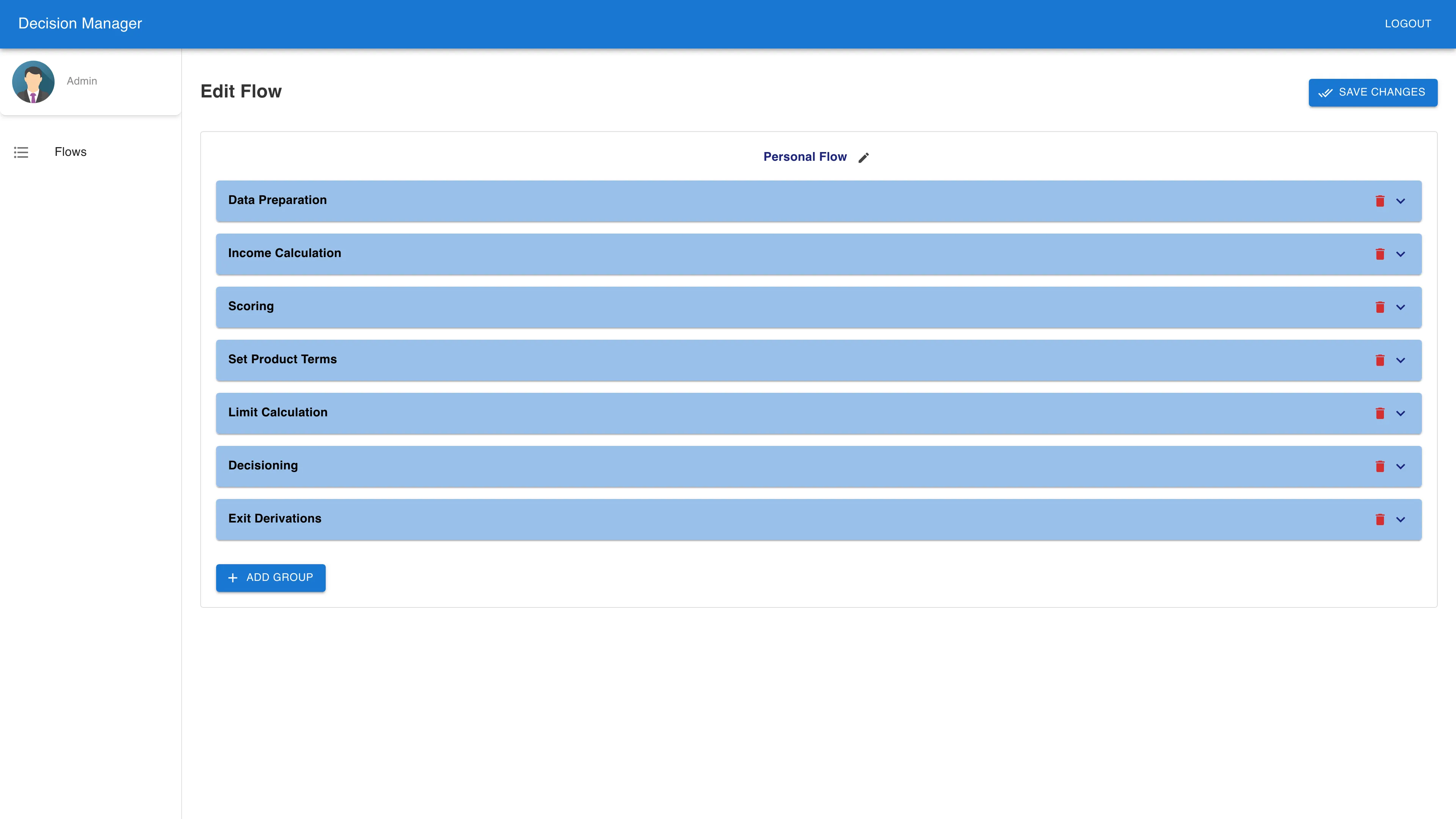Click the Flows list icon in the sidebar
The height and width of the screenshot is (819, 1456).
[x=20, y=152]
